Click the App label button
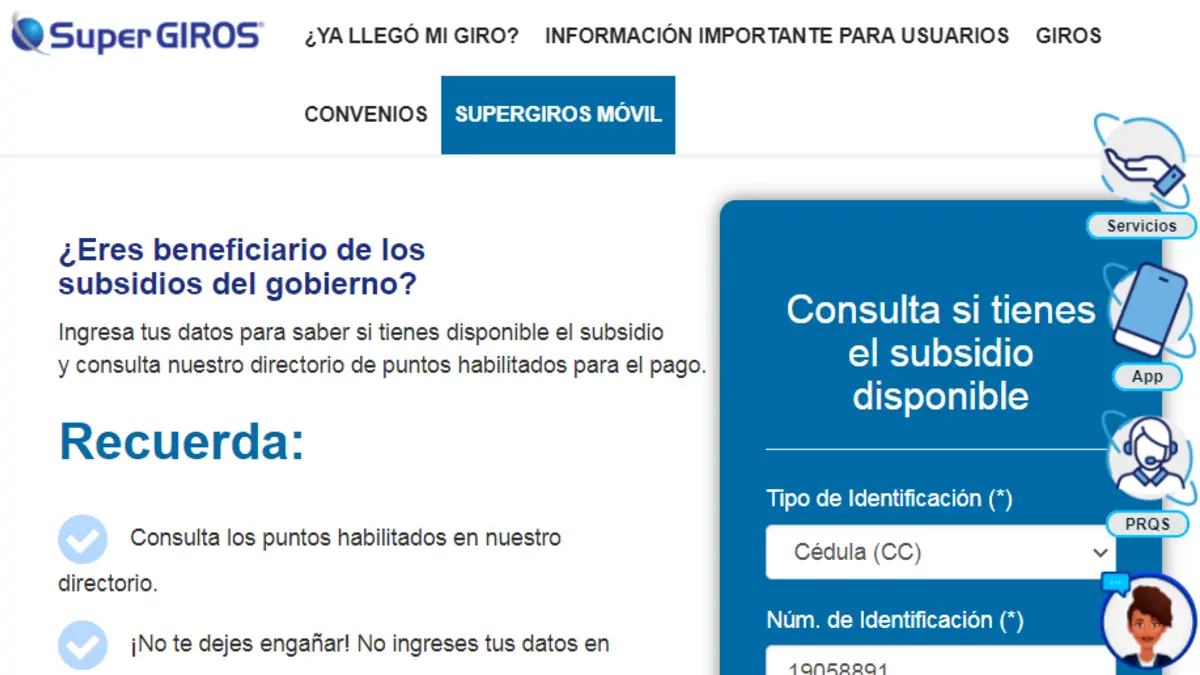The height and width of the screenshot is (675, 1200). tap(1147, 377)
